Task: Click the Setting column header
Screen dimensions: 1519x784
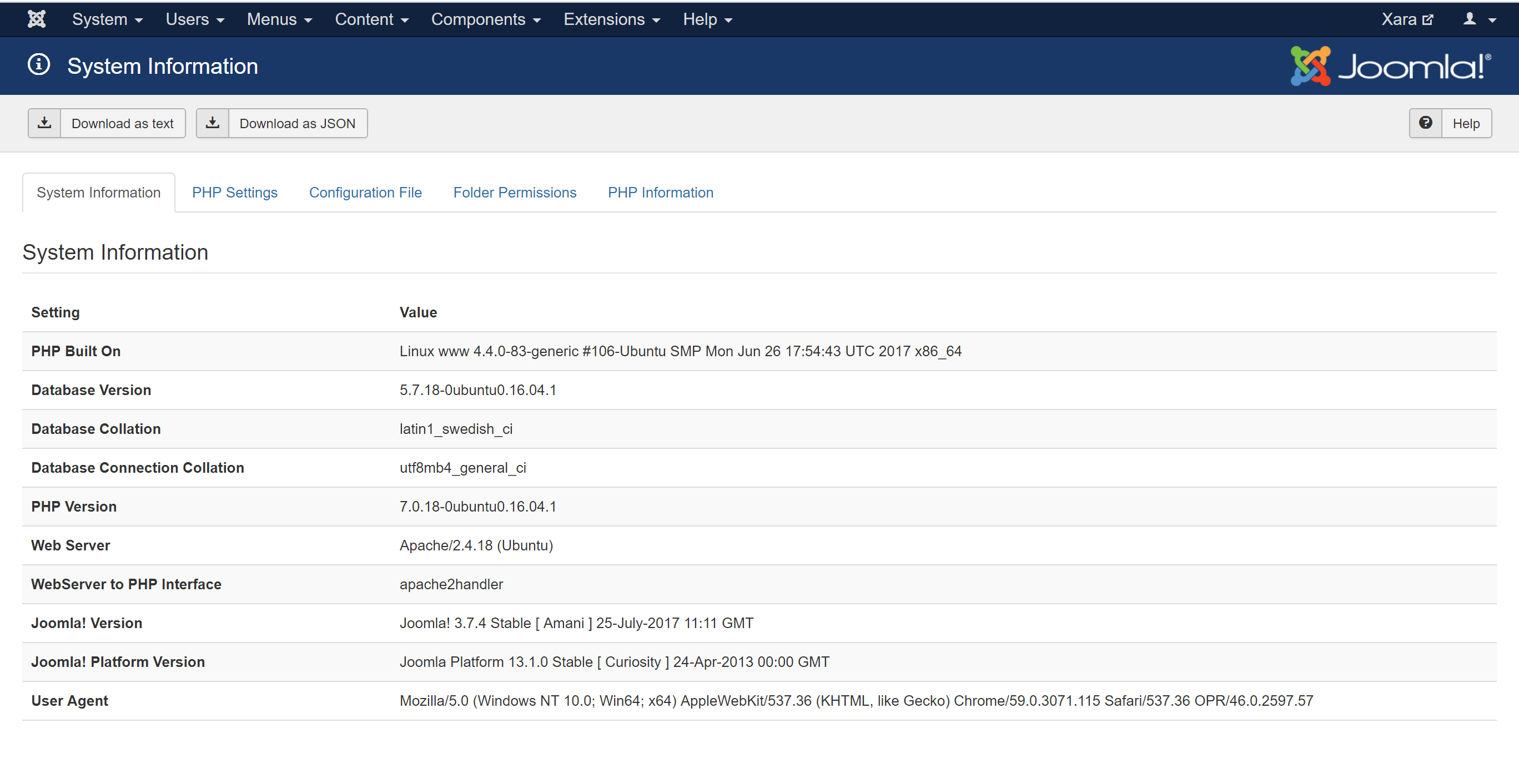Action: pyautogui.click(x=56, y=312)
